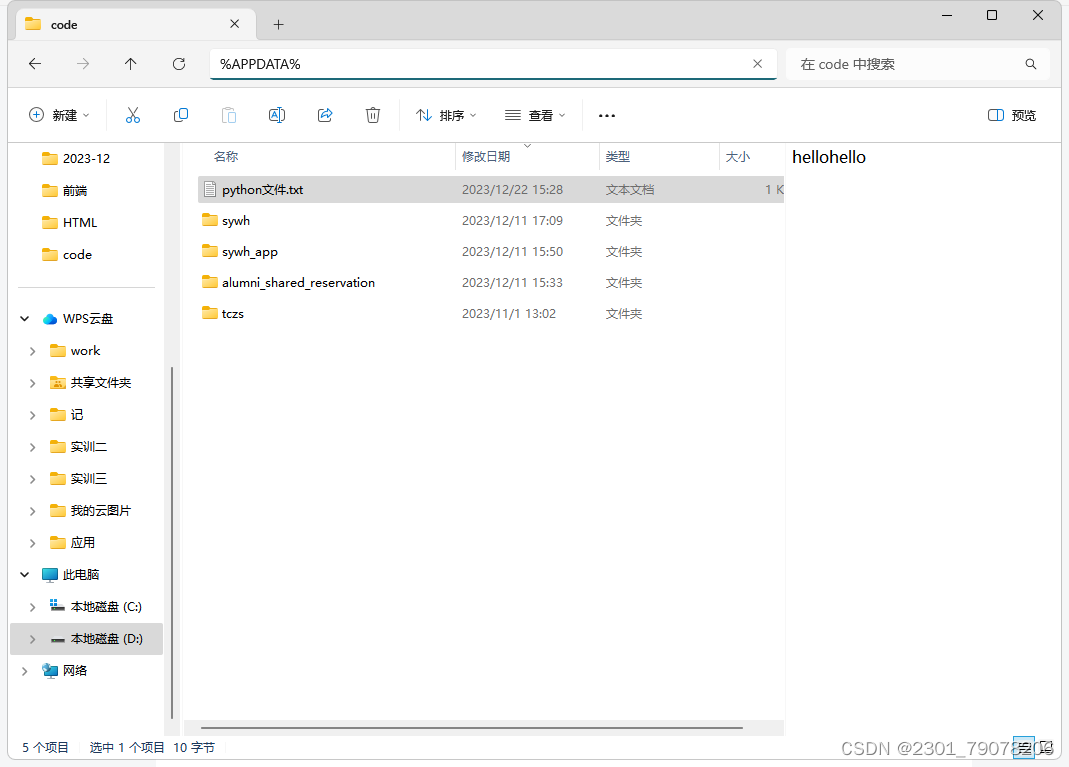1069x767 pixels.
Task: Collapse the 此电脑 tree node
Action: pyautogui.click(x=25, y=575)
